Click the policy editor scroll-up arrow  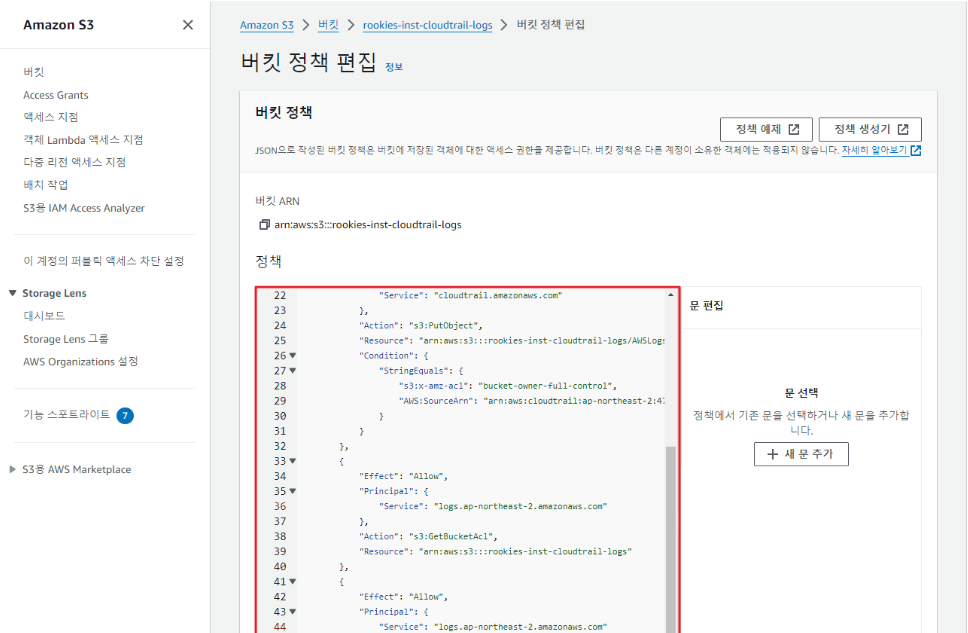(x=670, y=295)
